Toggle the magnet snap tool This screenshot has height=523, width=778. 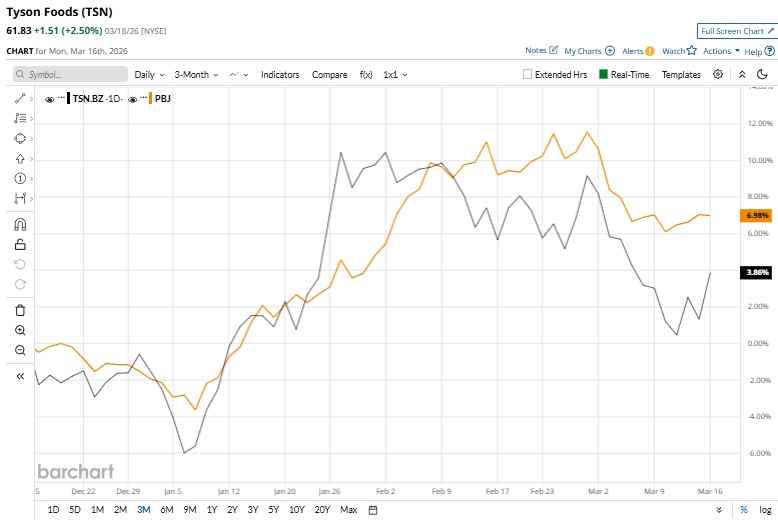(20, 224)
